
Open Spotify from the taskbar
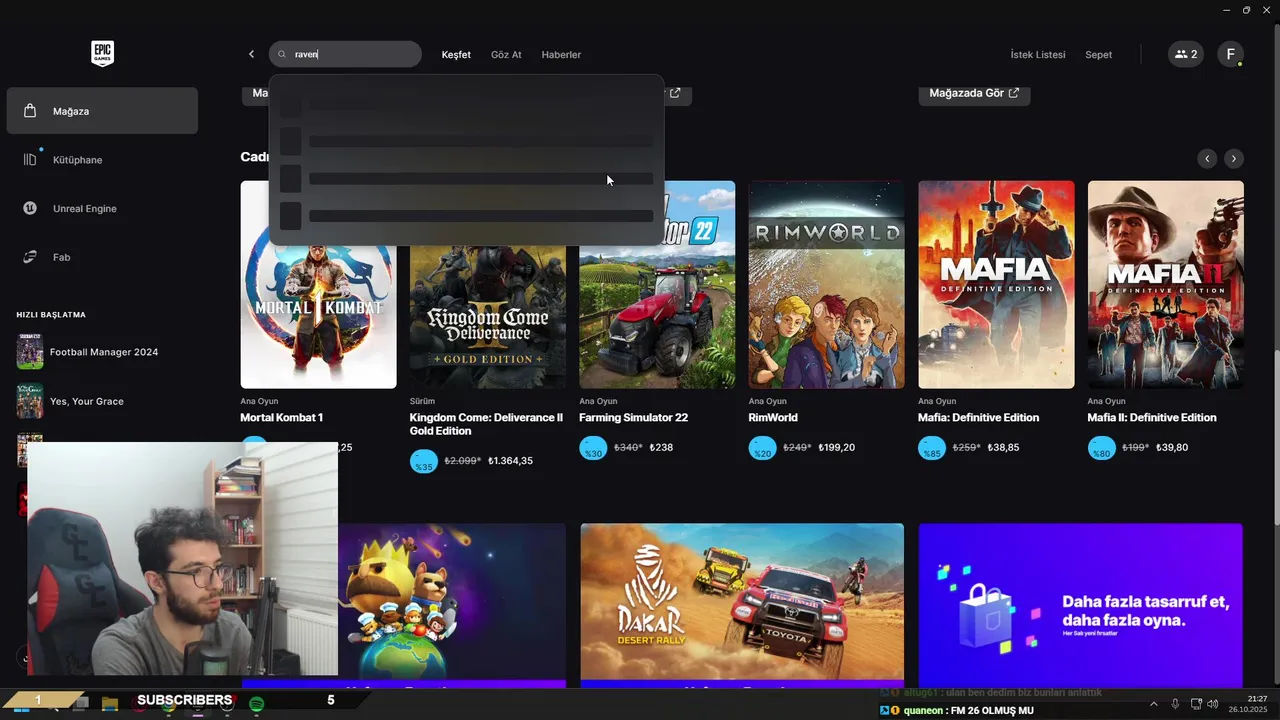[x=256, y=704]
